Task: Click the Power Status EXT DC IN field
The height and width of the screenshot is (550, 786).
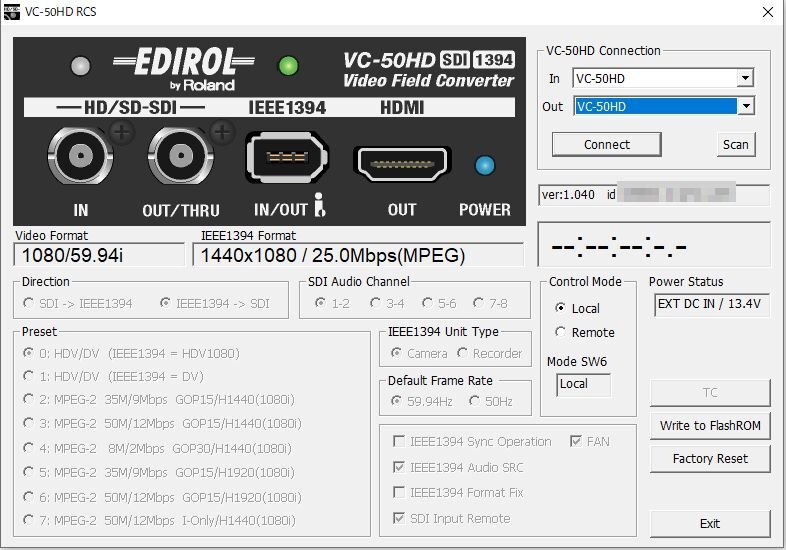Action: (711, 305)
